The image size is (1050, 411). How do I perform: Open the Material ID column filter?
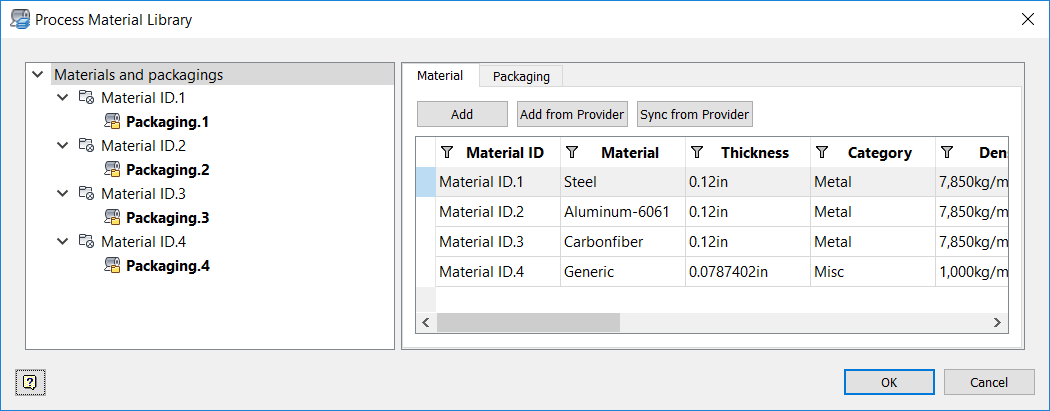447,152
